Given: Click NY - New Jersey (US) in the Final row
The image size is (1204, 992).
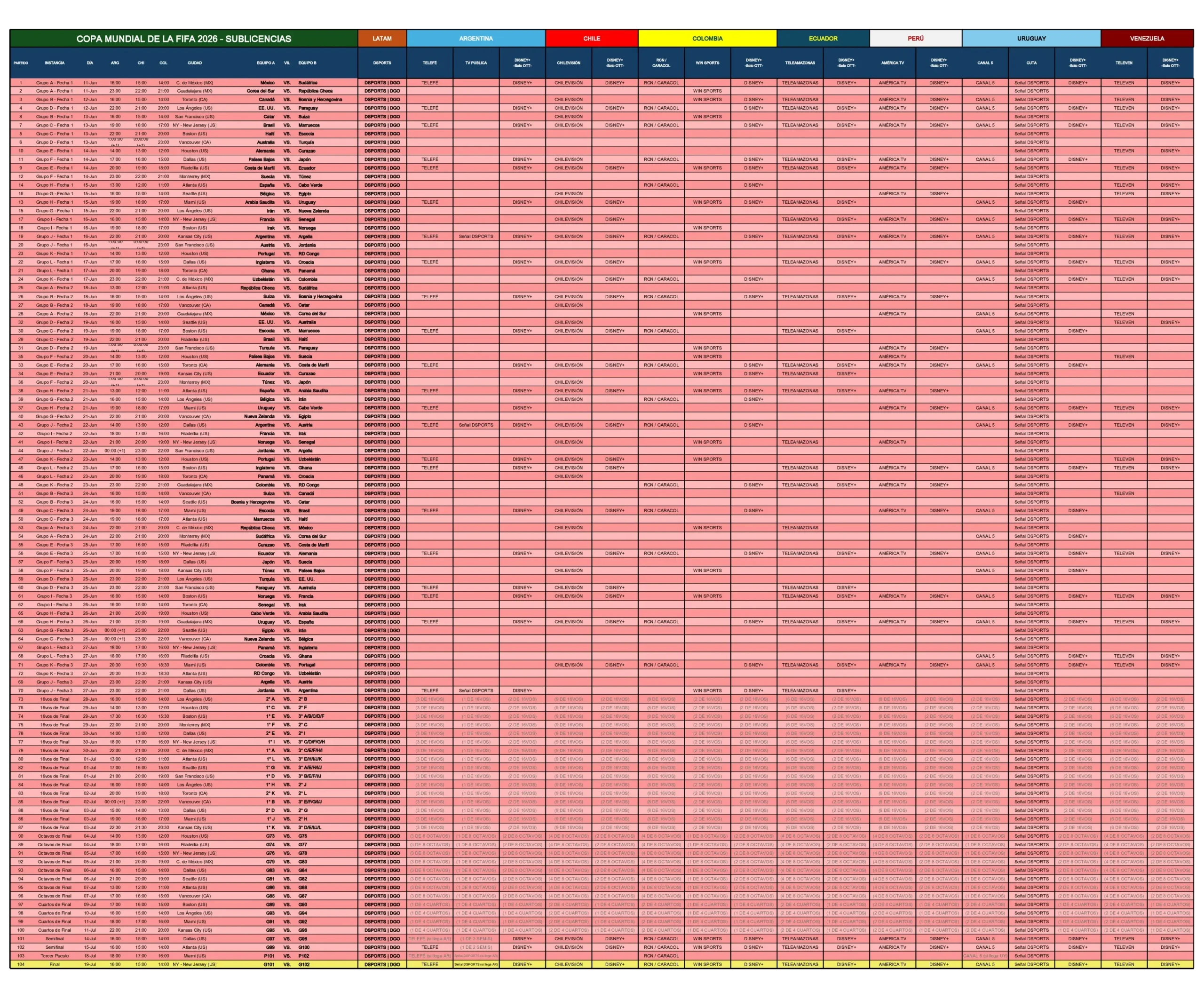Looking at the screenshot, I should (x=195, y=964).
